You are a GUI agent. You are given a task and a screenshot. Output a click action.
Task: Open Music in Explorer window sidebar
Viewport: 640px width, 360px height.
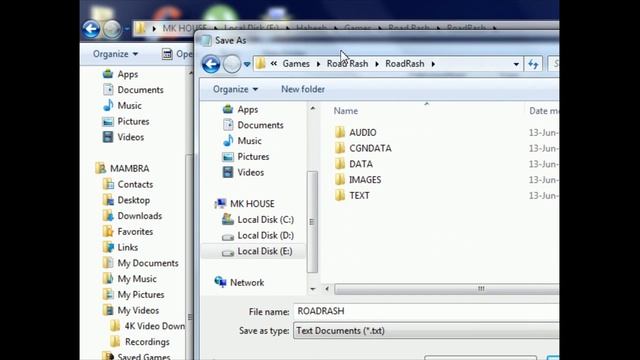[x=122, y=106]
